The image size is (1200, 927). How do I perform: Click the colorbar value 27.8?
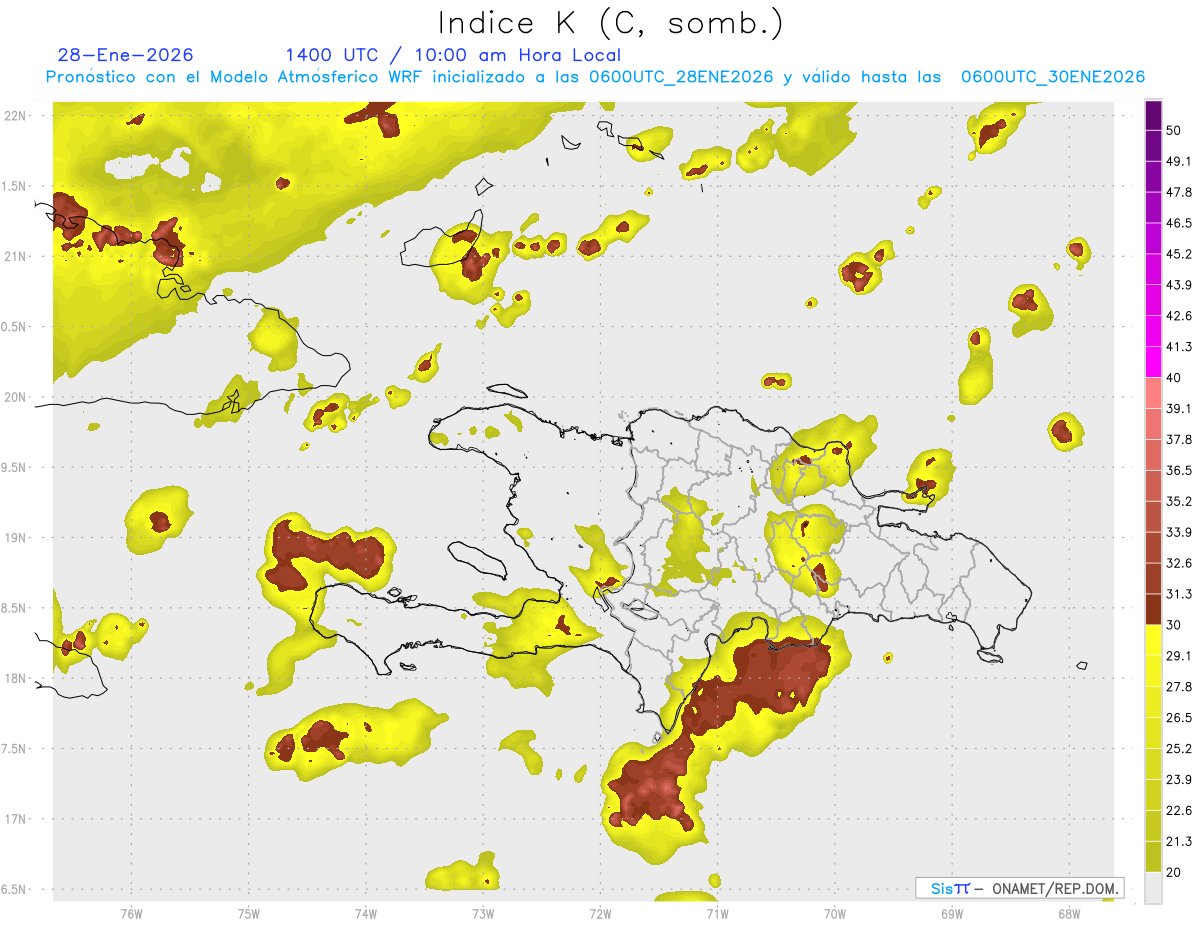[x=1179, y=687]
